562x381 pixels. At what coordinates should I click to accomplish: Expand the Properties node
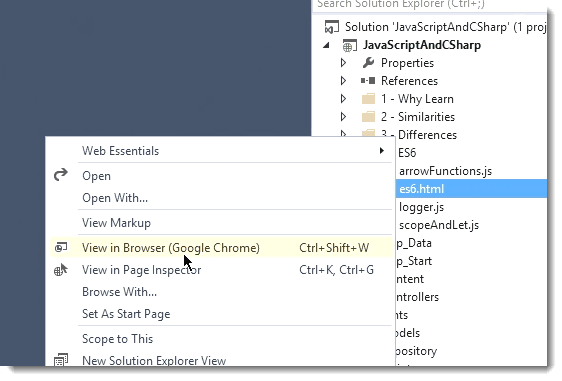pos(343,63)
